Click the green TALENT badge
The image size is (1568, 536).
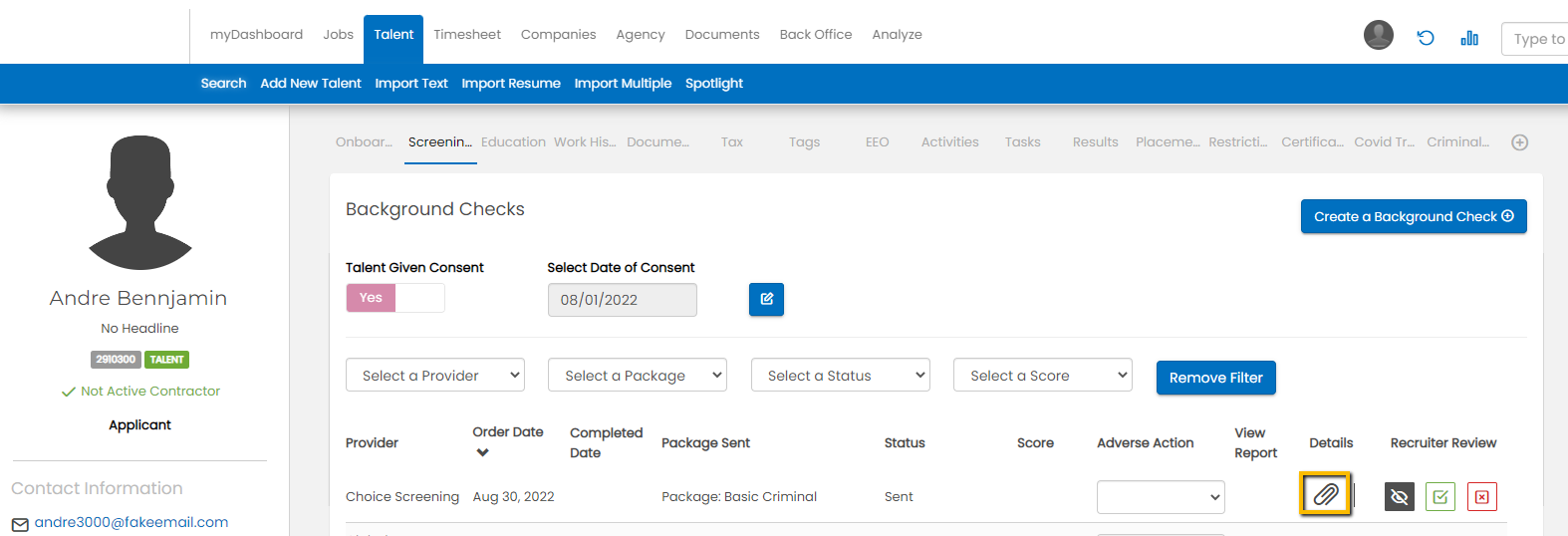point(166,360)
